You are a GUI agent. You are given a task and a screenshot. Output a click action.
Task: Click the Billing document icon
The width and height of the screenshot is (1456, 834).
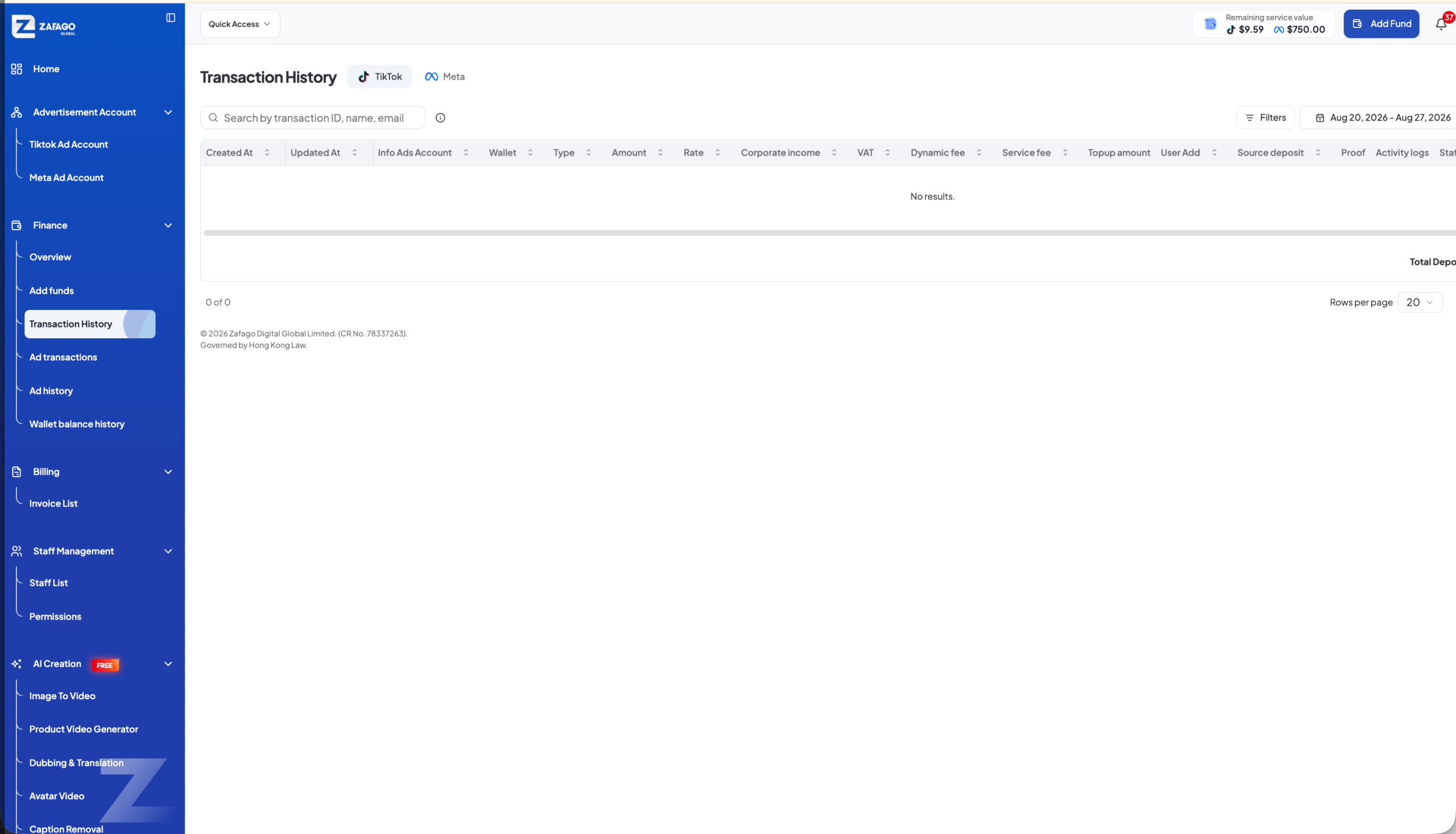point(16,472)
